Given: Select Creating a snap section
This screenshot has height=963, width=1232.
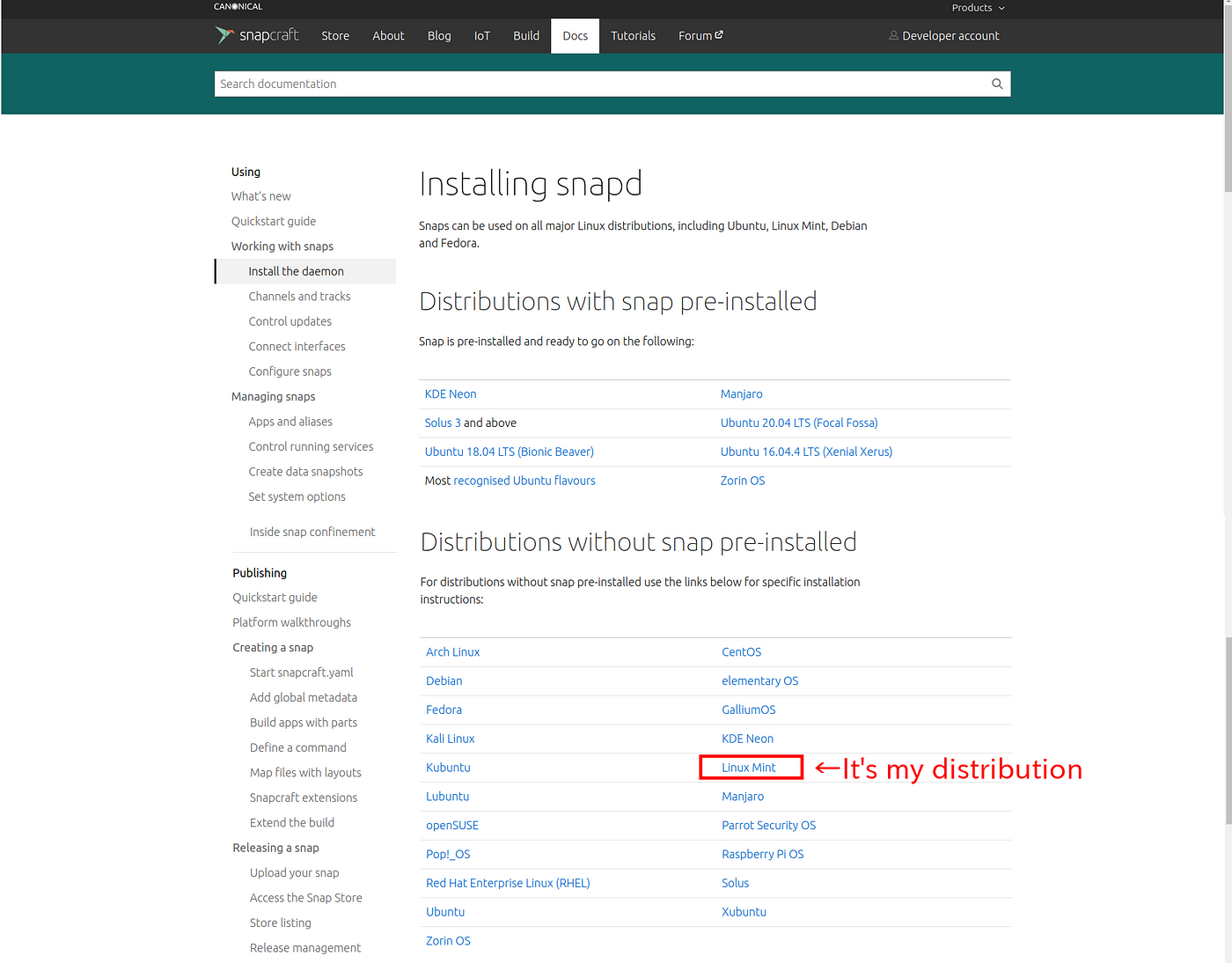Looking at the screenshot, I should (x=273, y=648).
